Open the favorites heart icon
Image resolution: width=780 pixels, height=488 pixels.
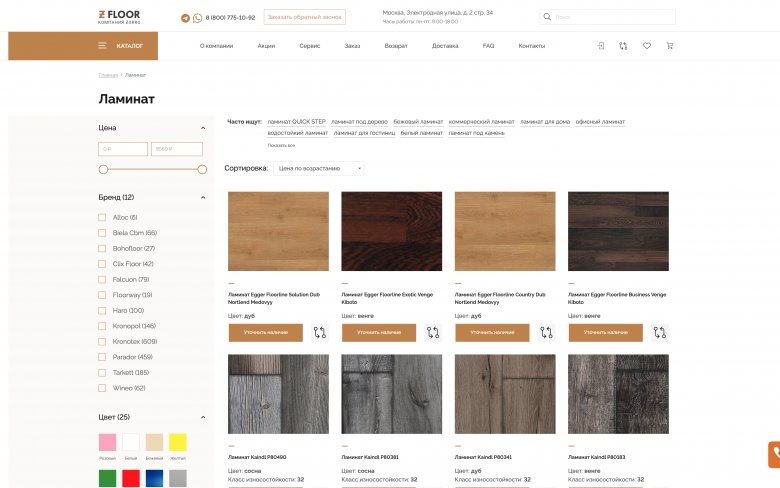pyautogui.click(x=647, y=46)
